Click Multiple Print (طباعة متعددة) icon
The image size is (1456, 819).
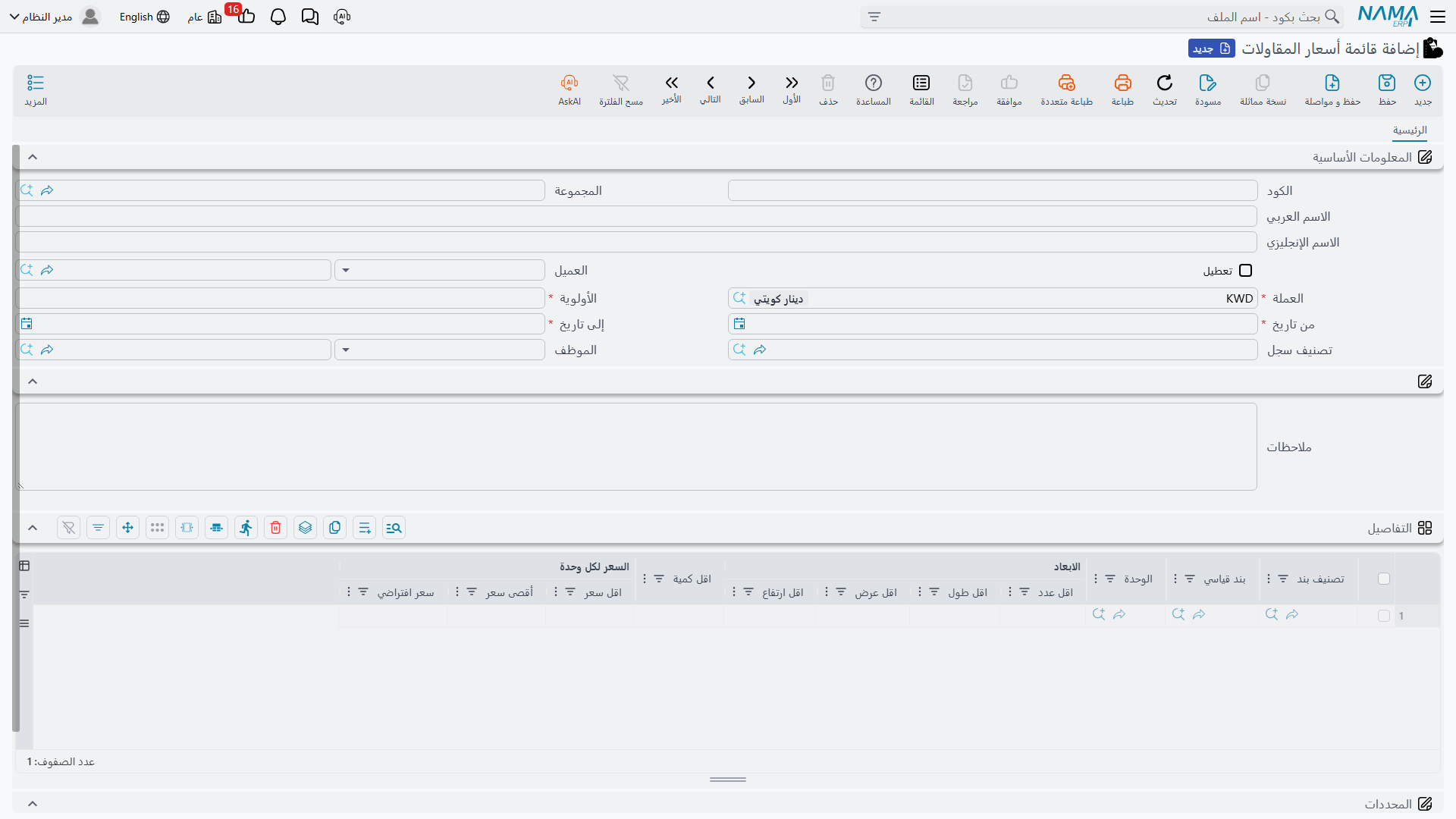[x=1066, y=83]
